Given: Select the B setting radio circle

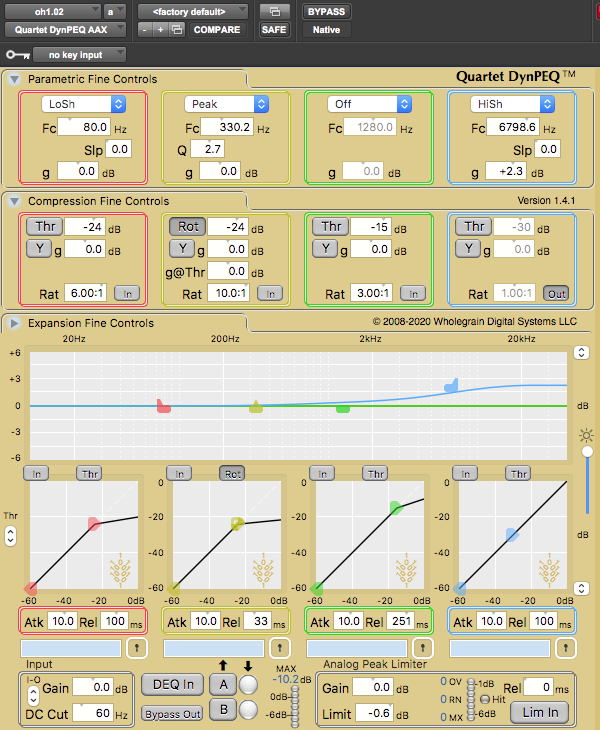Looking at the screenshot, I should click(x=248, y=710).
